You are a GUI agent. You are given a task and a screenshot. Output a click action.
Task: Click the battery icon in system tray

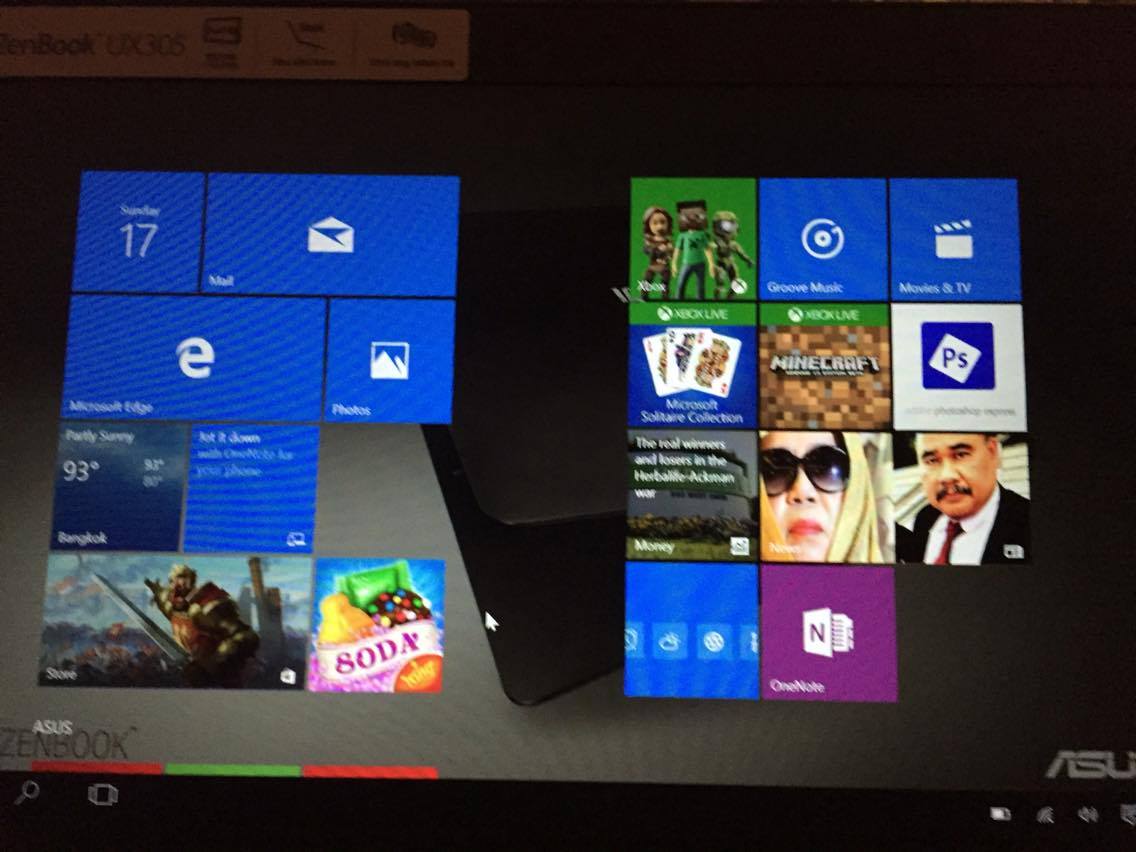pos(1000,814)
